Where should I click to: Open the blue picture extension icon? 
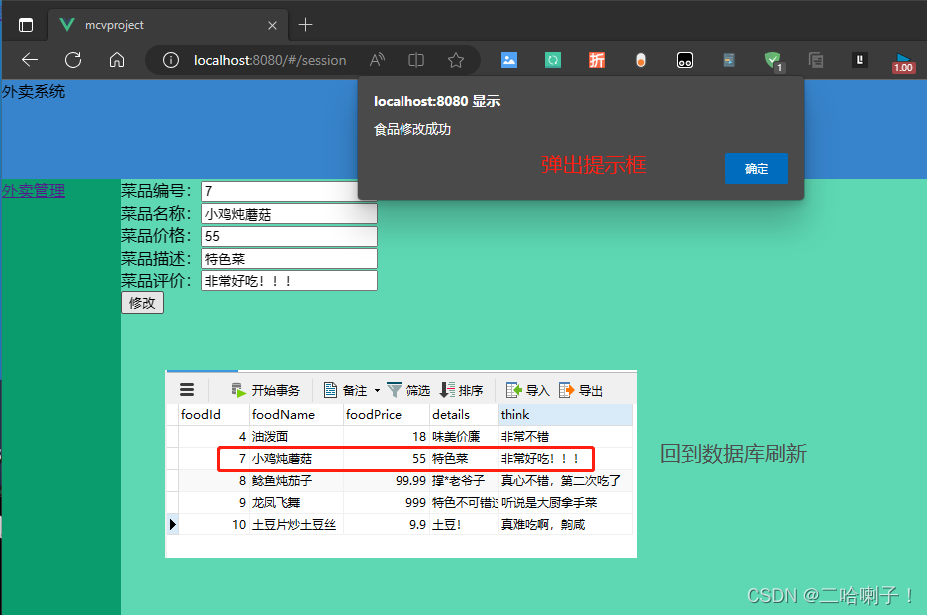[x=509, y=60]
